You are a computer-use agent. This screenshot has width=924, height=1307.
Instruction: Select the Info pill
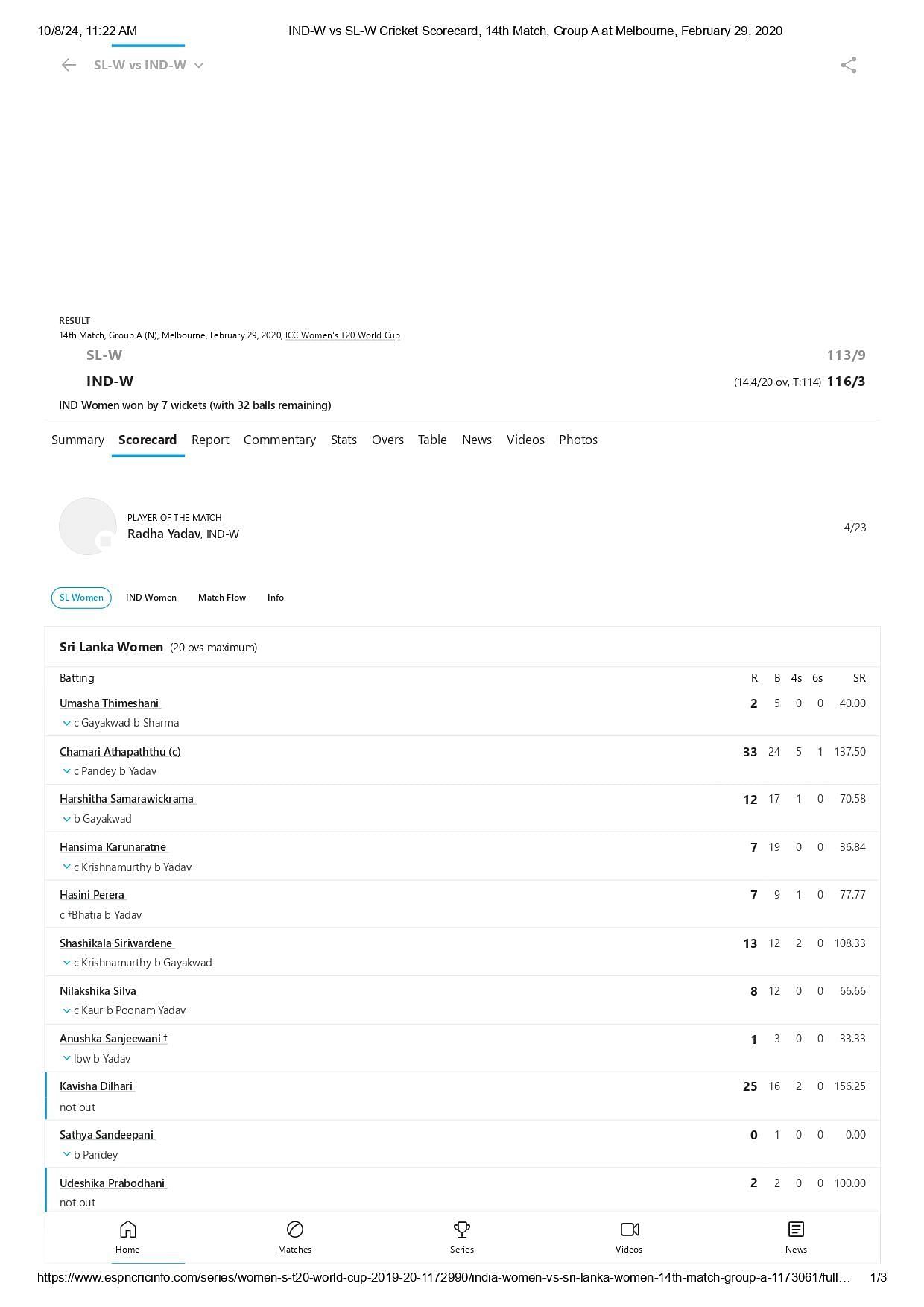(x=276, y=598)
